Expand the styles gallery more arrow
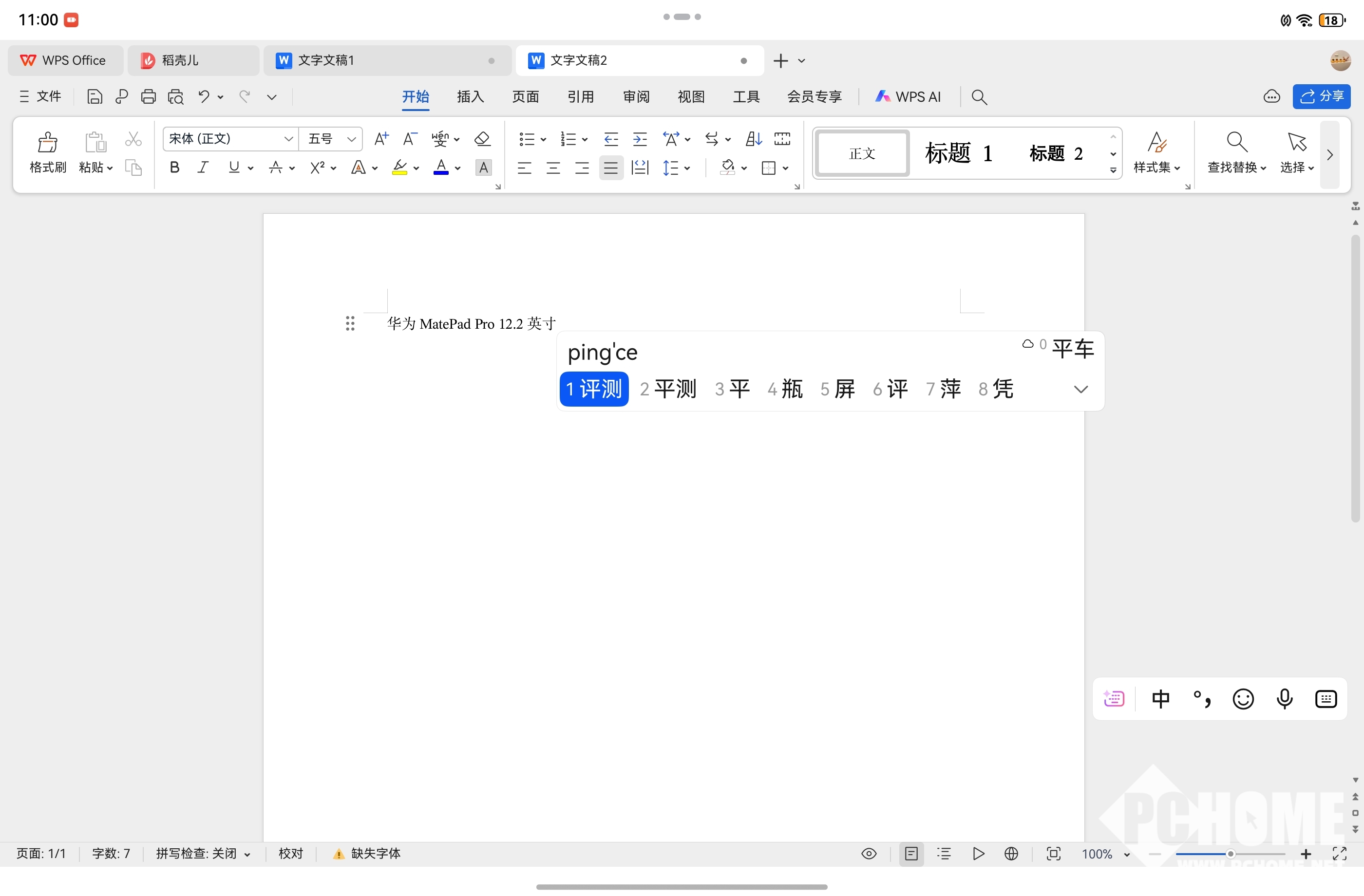Viewport: 1364px width, 896px height. pos(1113,170)
